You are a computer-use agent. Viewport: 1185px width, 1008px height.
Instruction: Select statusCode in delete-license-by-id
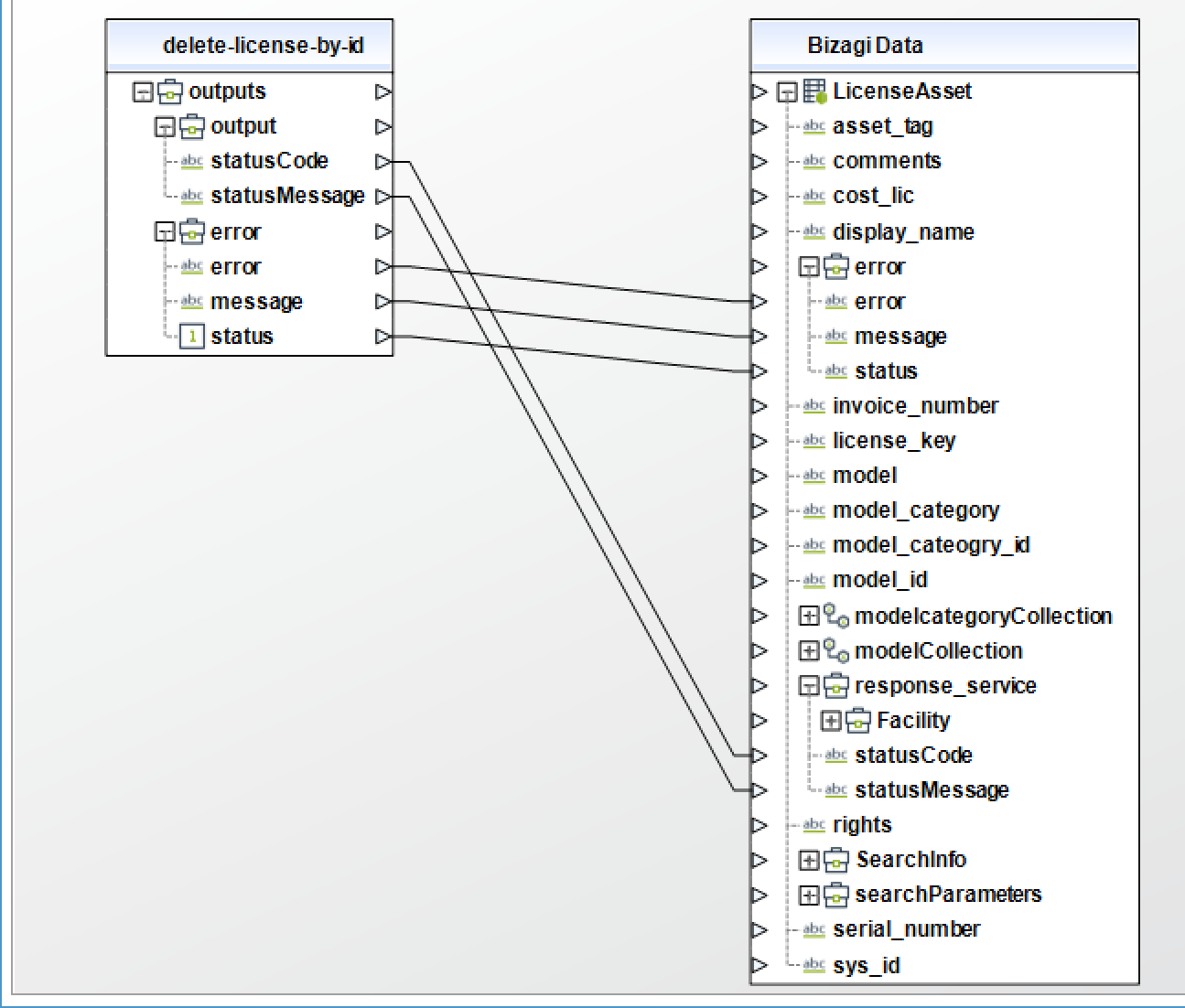point(269,161)
